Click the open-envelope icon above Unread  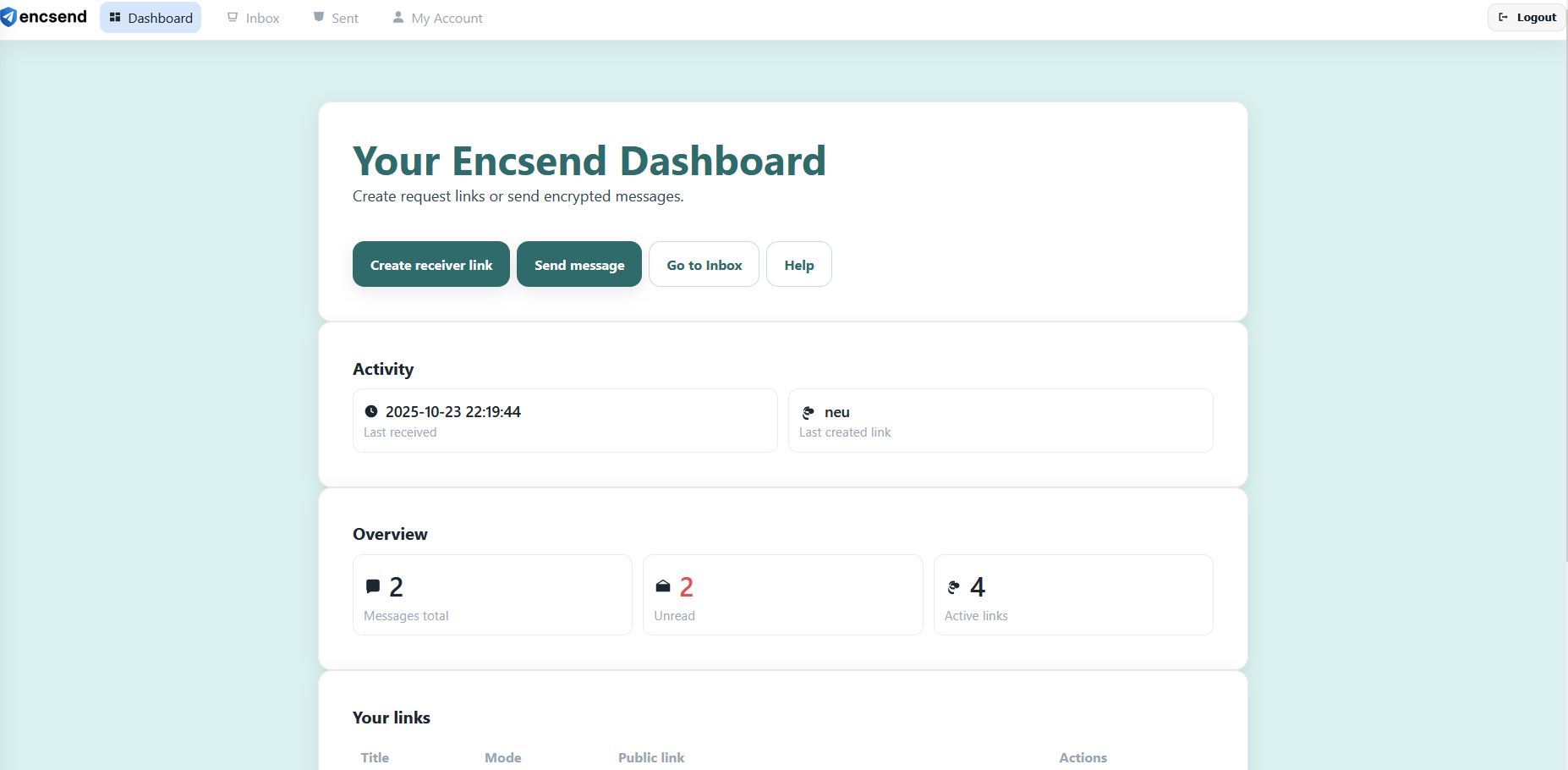click(x=663, y=586)
